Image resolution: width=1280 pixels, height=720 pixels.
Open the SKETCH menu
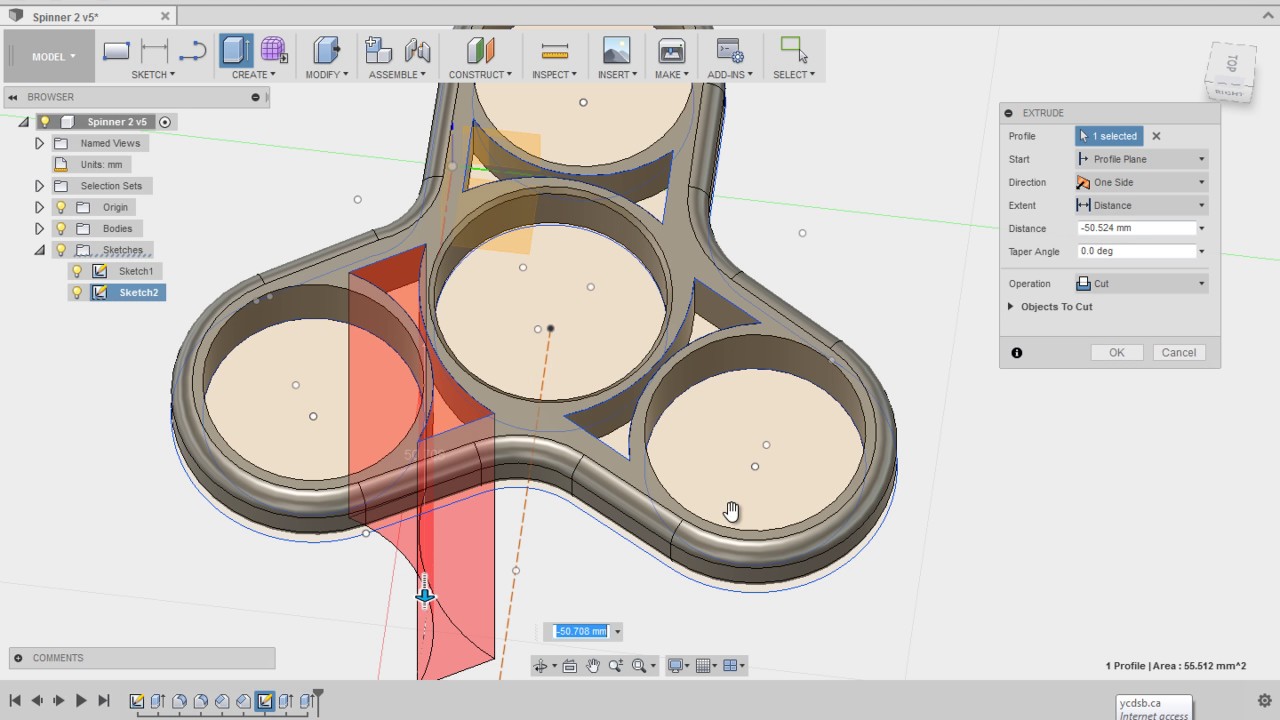tap(153, 75)
